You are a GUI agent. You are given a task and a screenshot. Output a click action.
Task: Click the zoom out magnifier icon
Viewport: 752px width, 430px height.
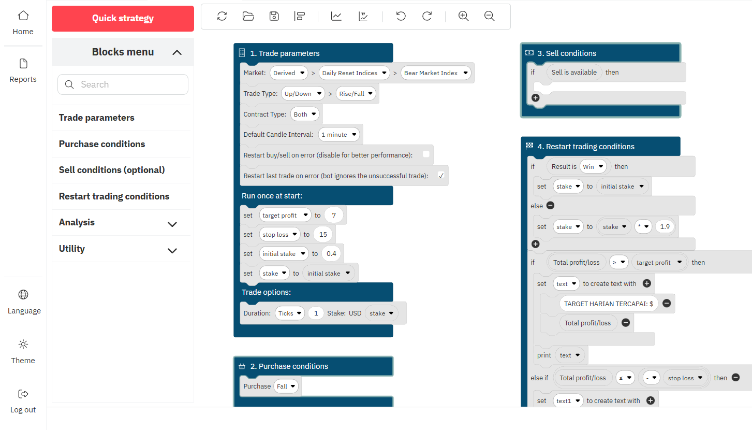pyautogui.click(x=489, y=16)
